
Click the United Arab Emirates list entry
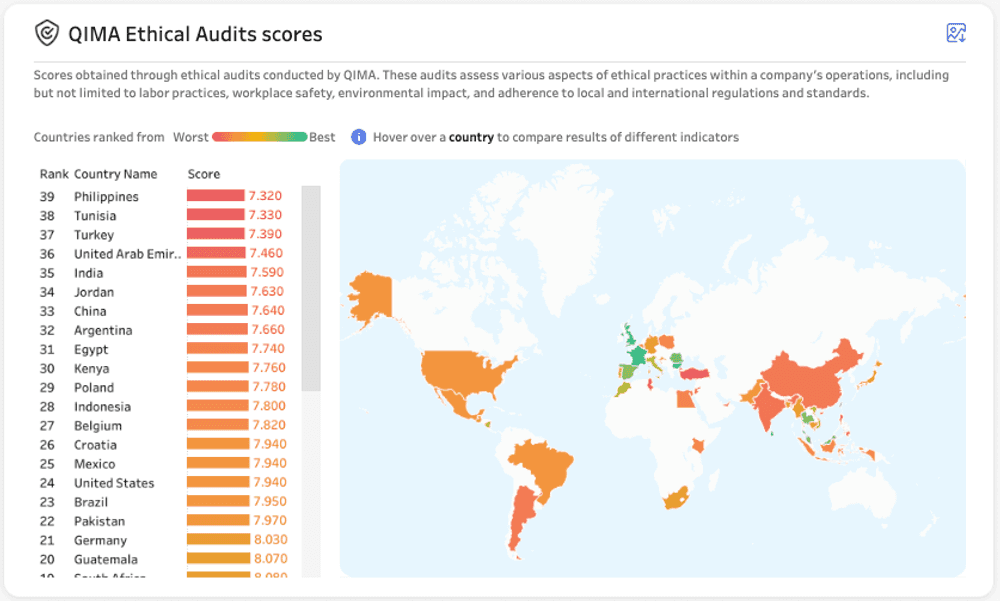point(128,254)
